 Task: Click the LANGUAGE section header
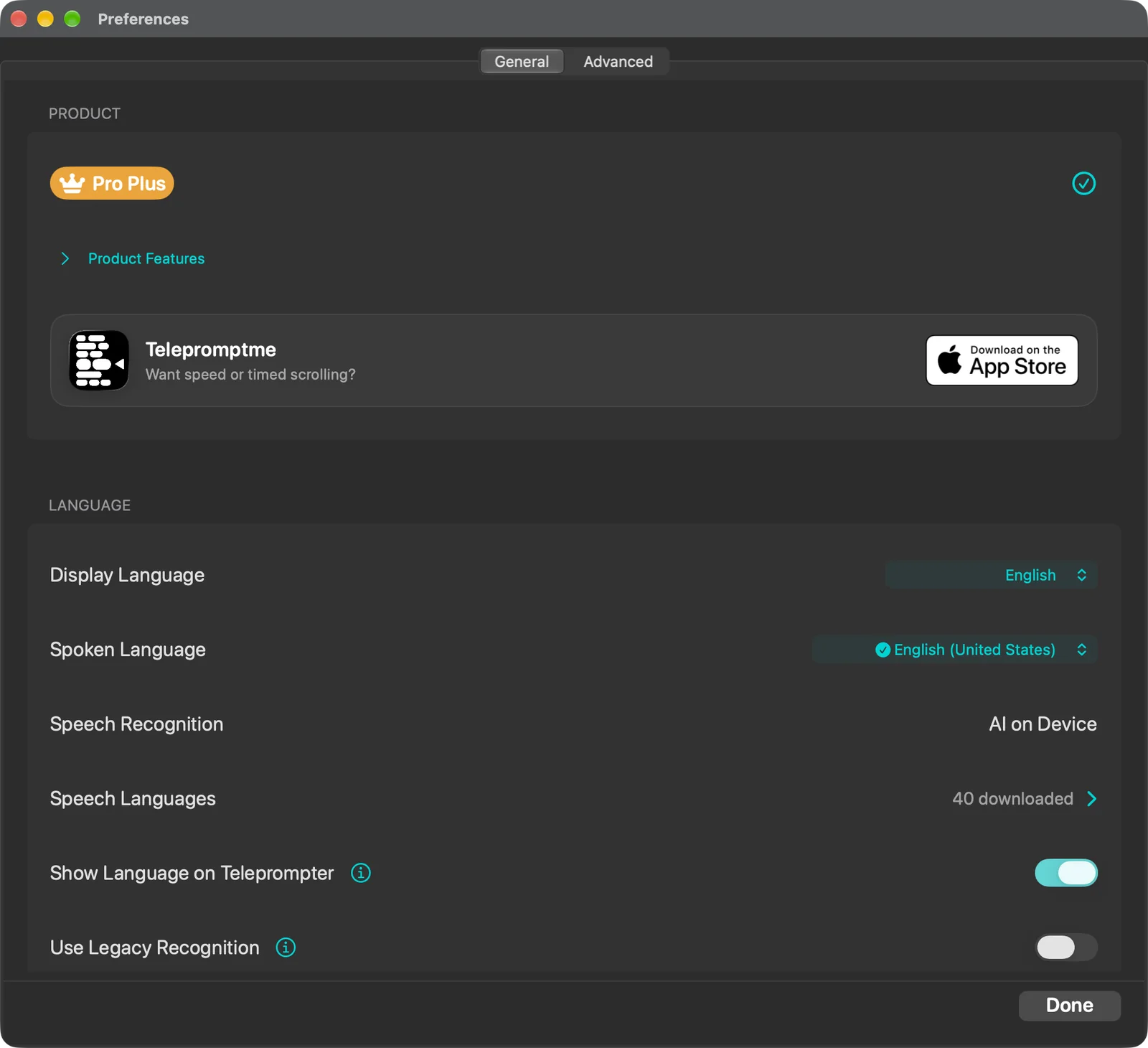pyautogui.click(x=90, y=505)
